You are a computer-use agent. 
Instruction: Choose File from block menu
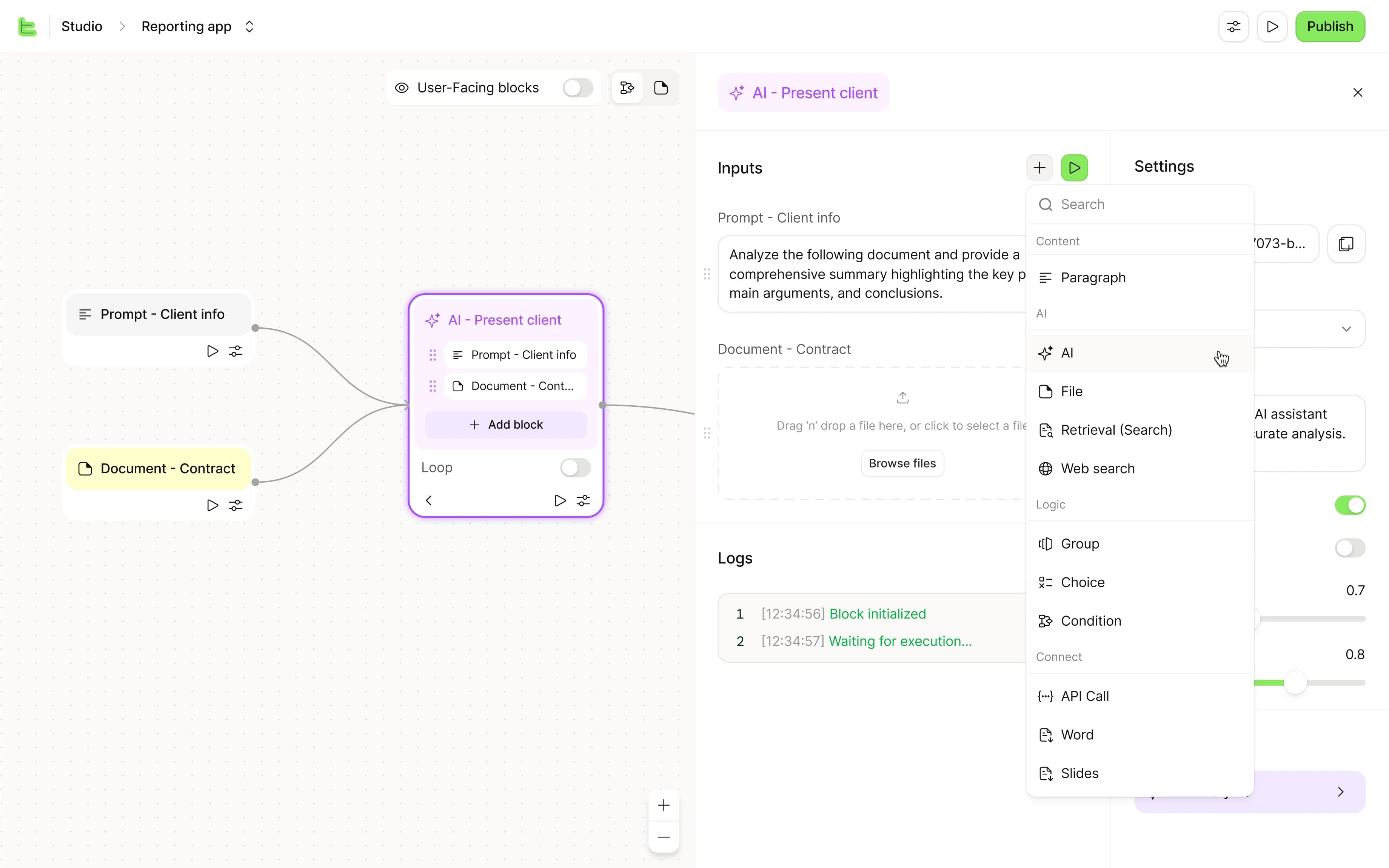[1140, 391]
